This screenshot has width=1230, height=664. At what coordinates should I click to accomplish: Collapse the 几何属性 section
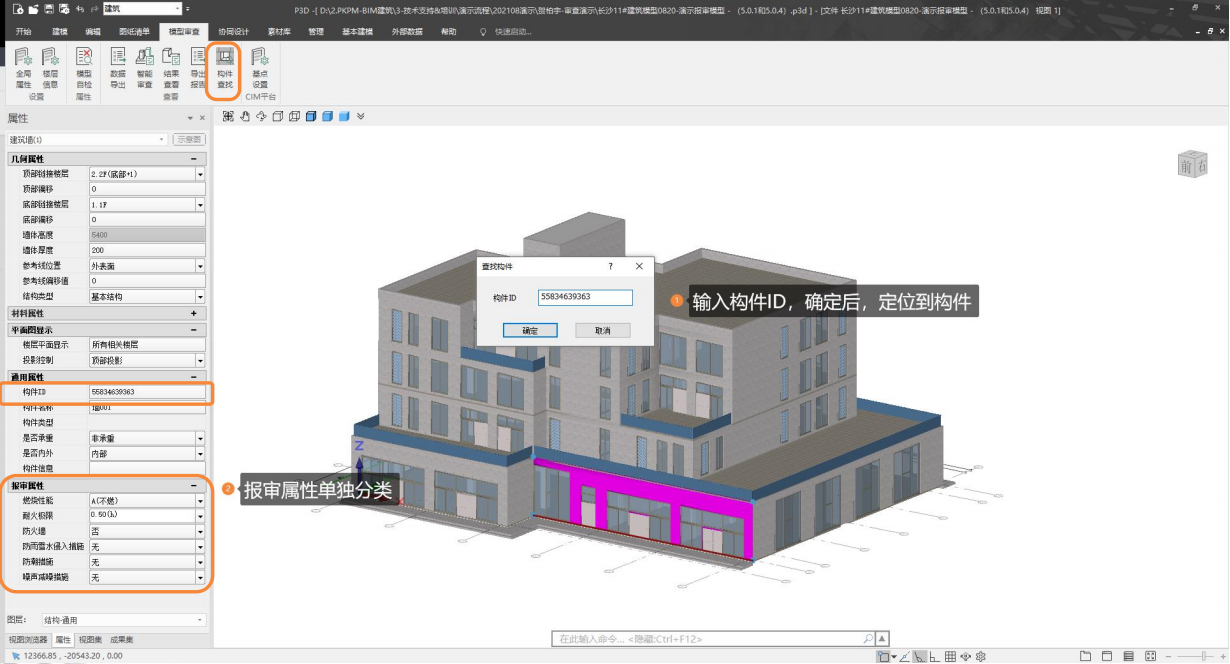[x=193, y=159]
